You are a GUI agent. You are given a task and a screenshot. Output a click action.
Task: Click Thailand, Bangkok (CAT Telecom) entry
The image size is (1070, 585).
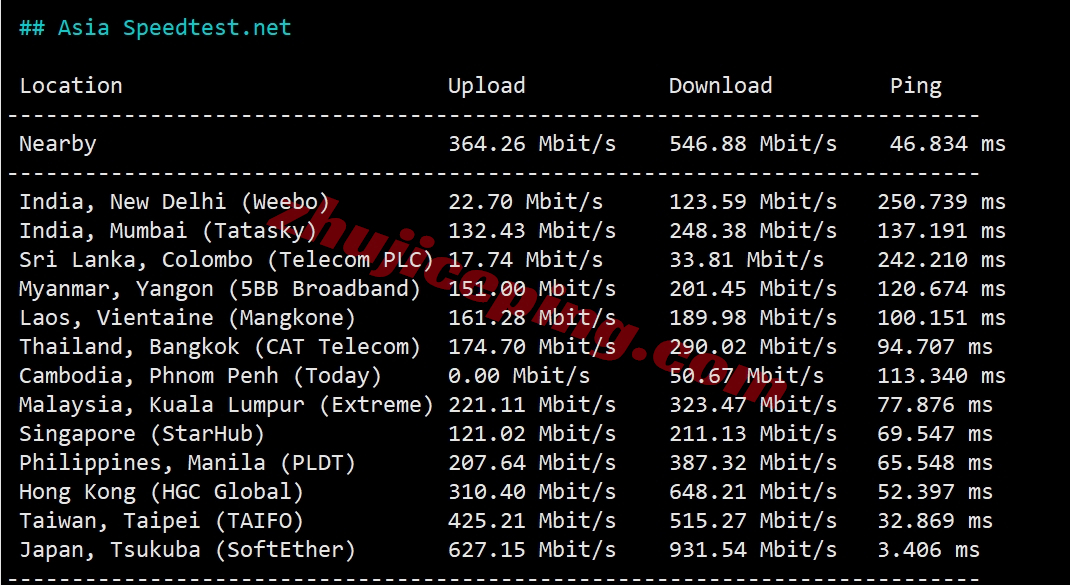point(220,347)
